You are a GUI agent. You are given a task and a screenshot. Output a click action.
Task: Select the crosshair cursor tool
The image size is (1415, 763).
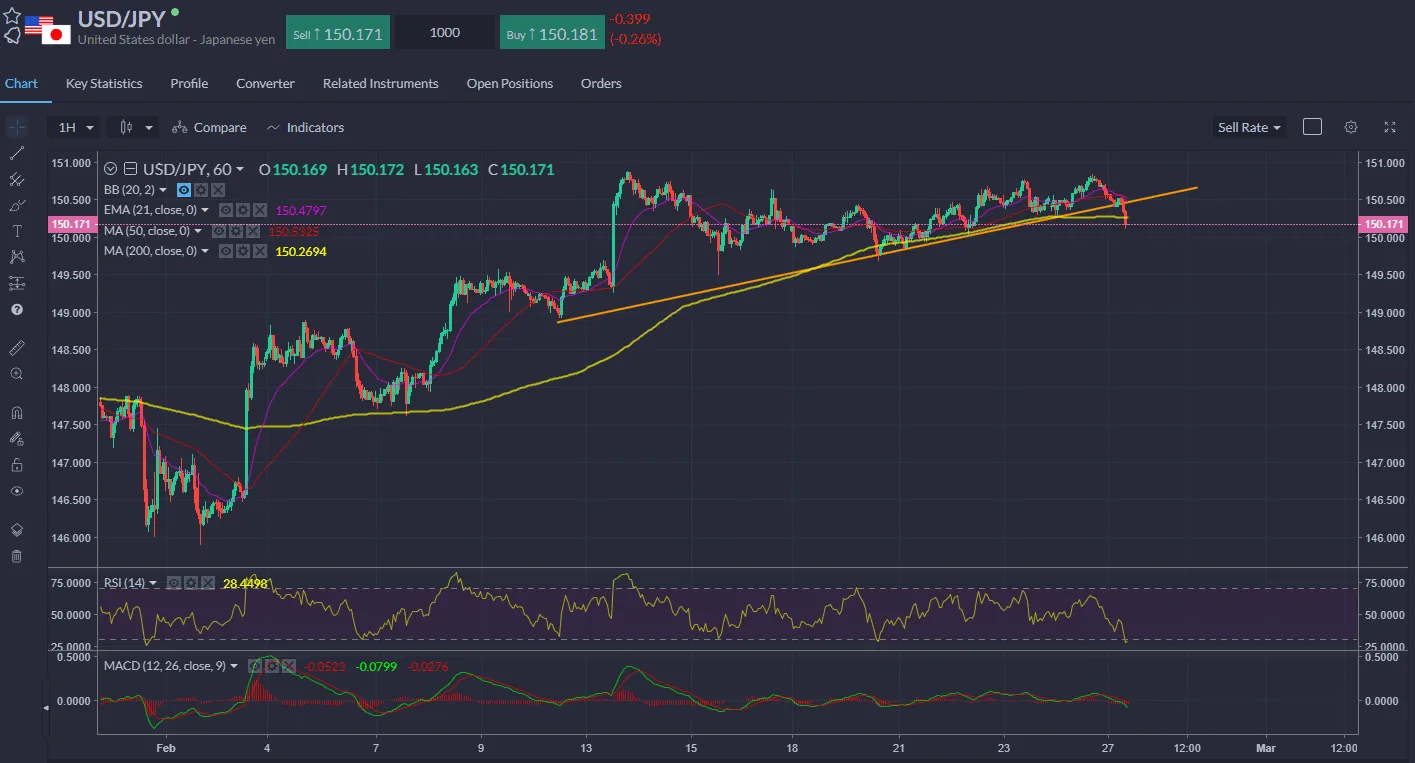pyautogui.click(x=16, y=128)
